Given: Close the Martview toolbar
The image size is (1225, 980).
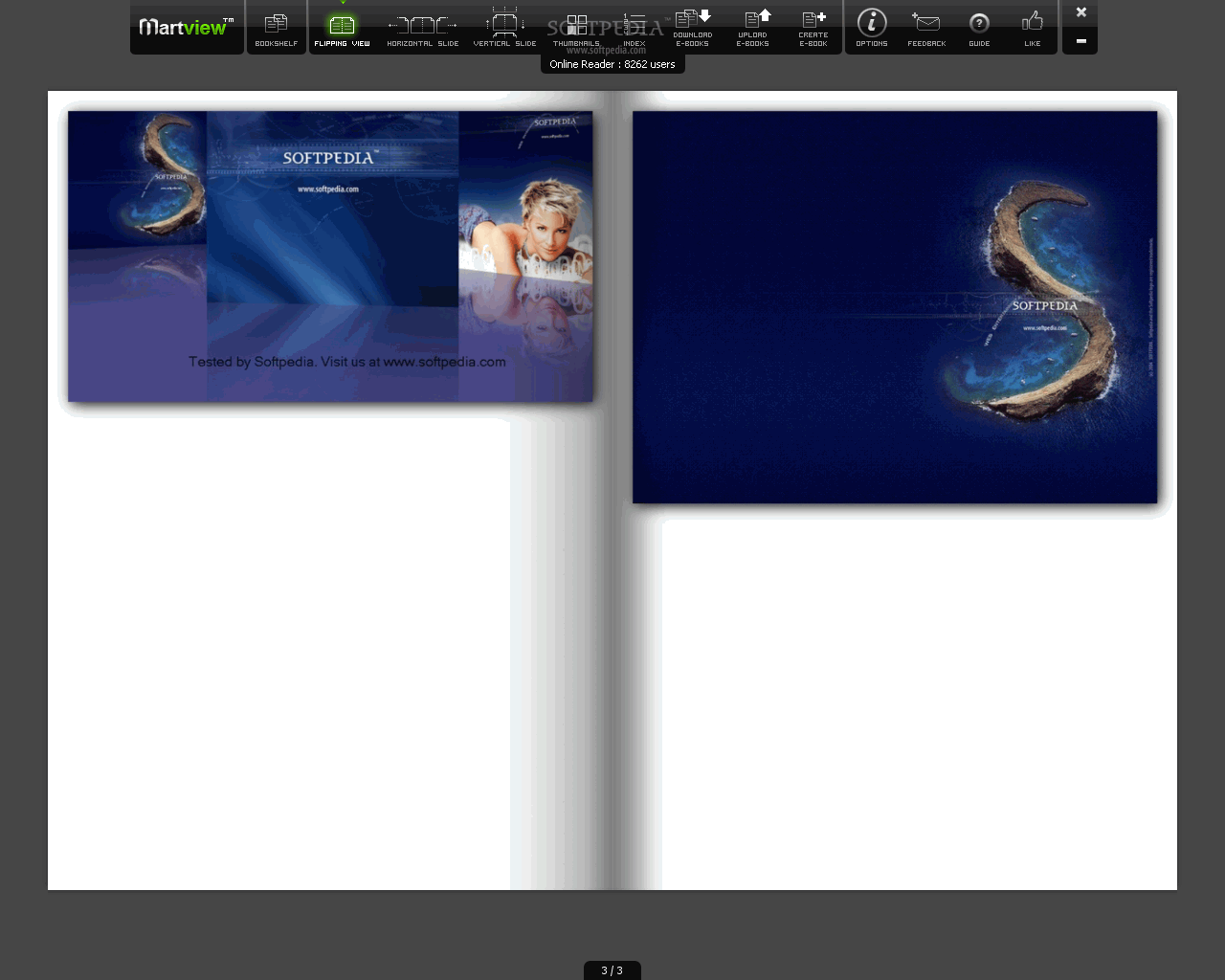Looking at the screenshot, I should click(x=1081, y=12).
